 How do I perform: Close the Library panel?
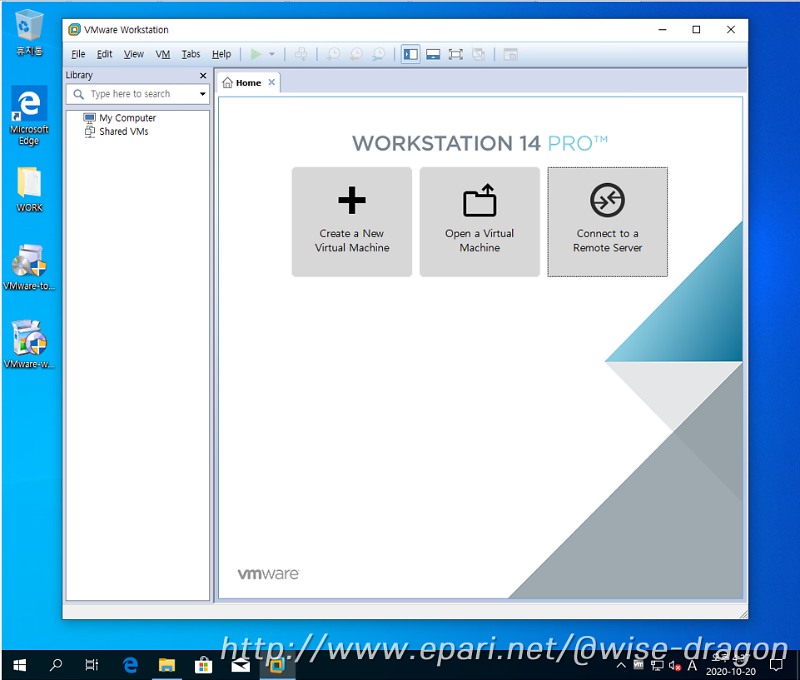(x=203, y=75)
